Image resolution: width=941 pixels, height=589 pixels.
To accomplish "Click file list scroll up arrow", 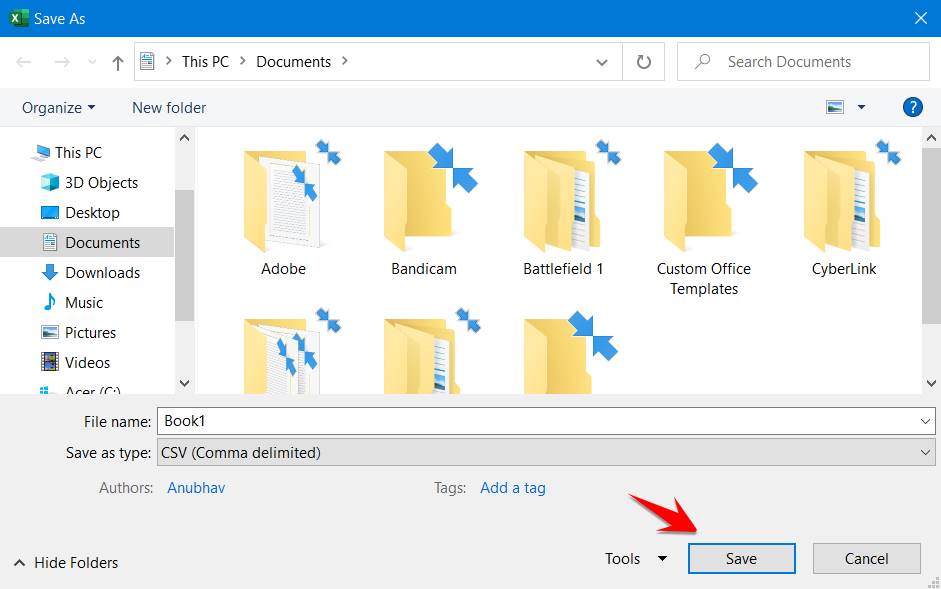I will [931, 138].
